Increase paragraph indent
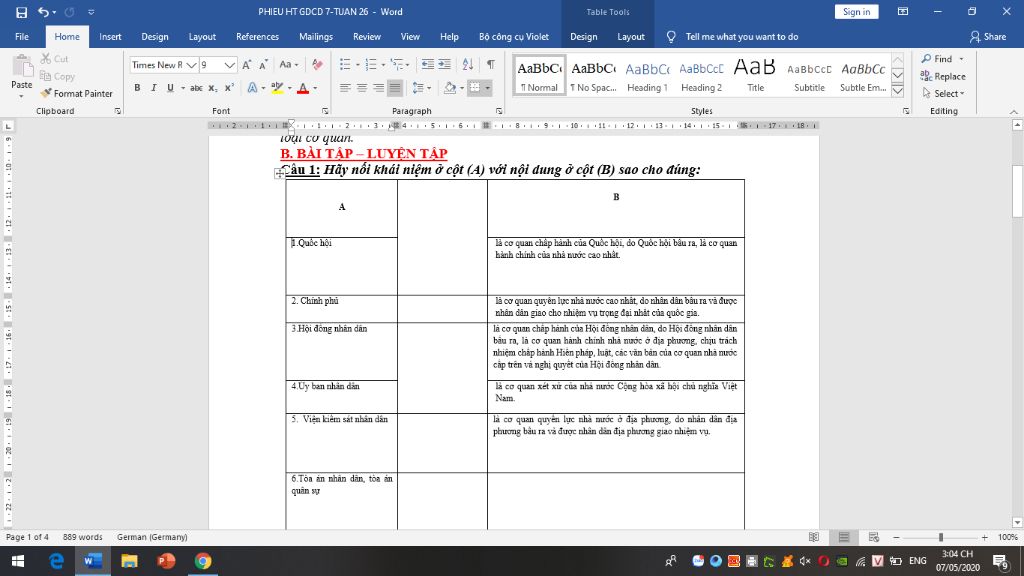The width and height of the screenshot is (1024, 576). click(x=444, y=65)
